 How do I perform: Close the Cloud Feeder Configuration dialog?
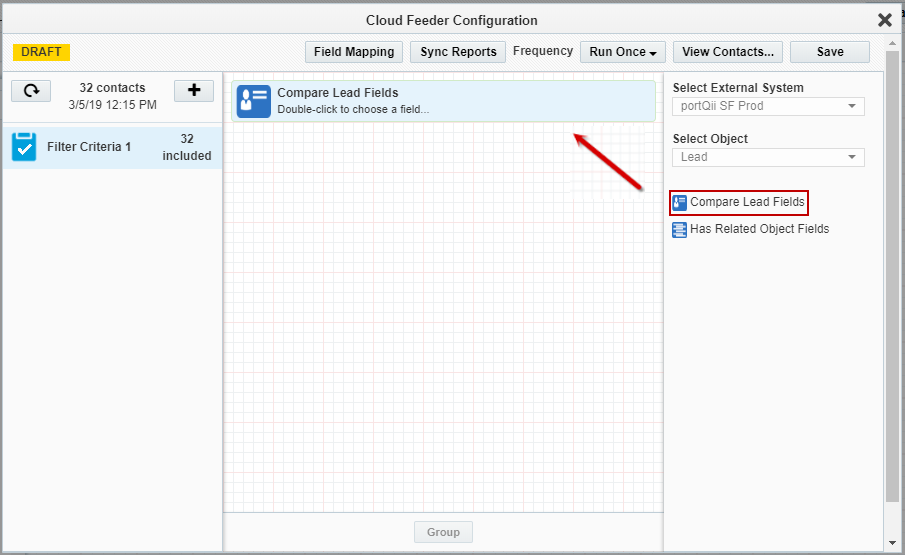pyautogui.click(x=885, y=20)
